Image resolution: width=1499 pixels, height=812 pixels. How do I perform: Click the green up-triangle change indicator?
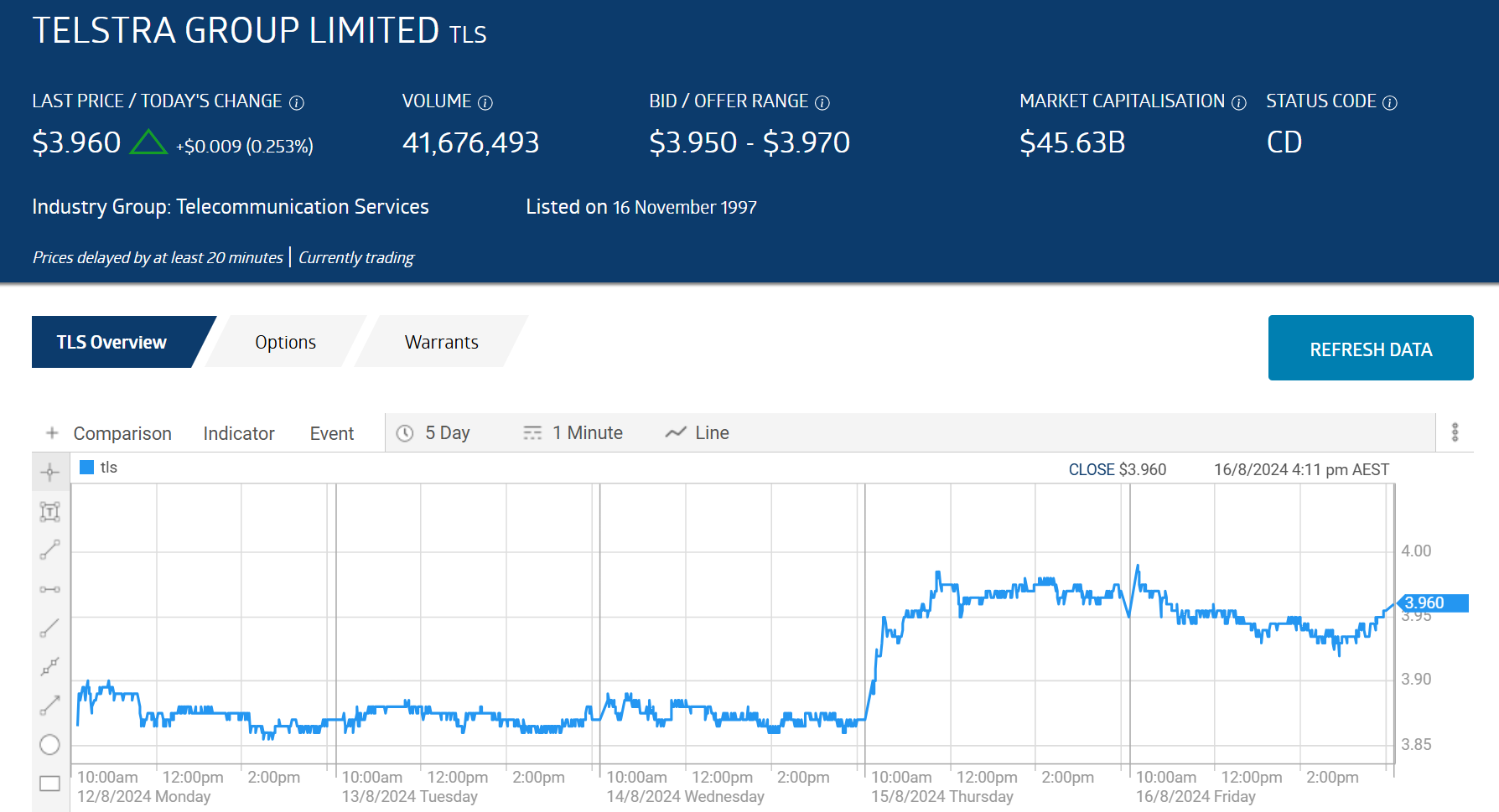click(x=148, y=142)
